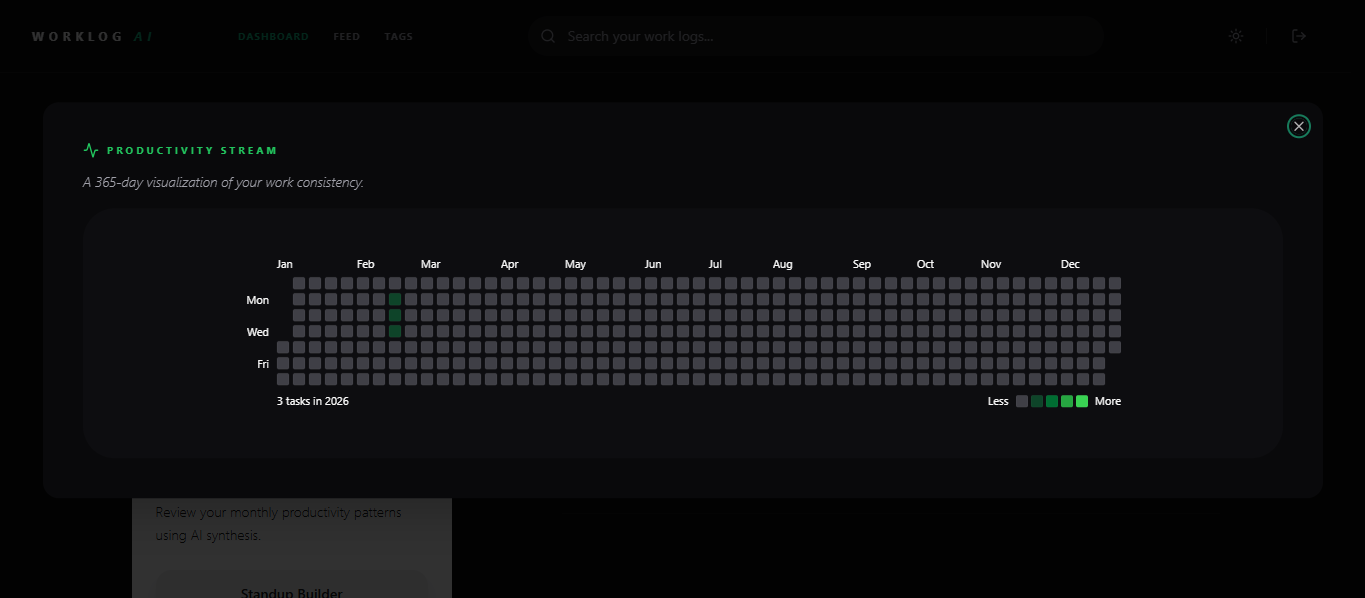Screen dimensions: 1365x598
Task: Click the WORKLOG AI logo
Action: coord(92,36)
